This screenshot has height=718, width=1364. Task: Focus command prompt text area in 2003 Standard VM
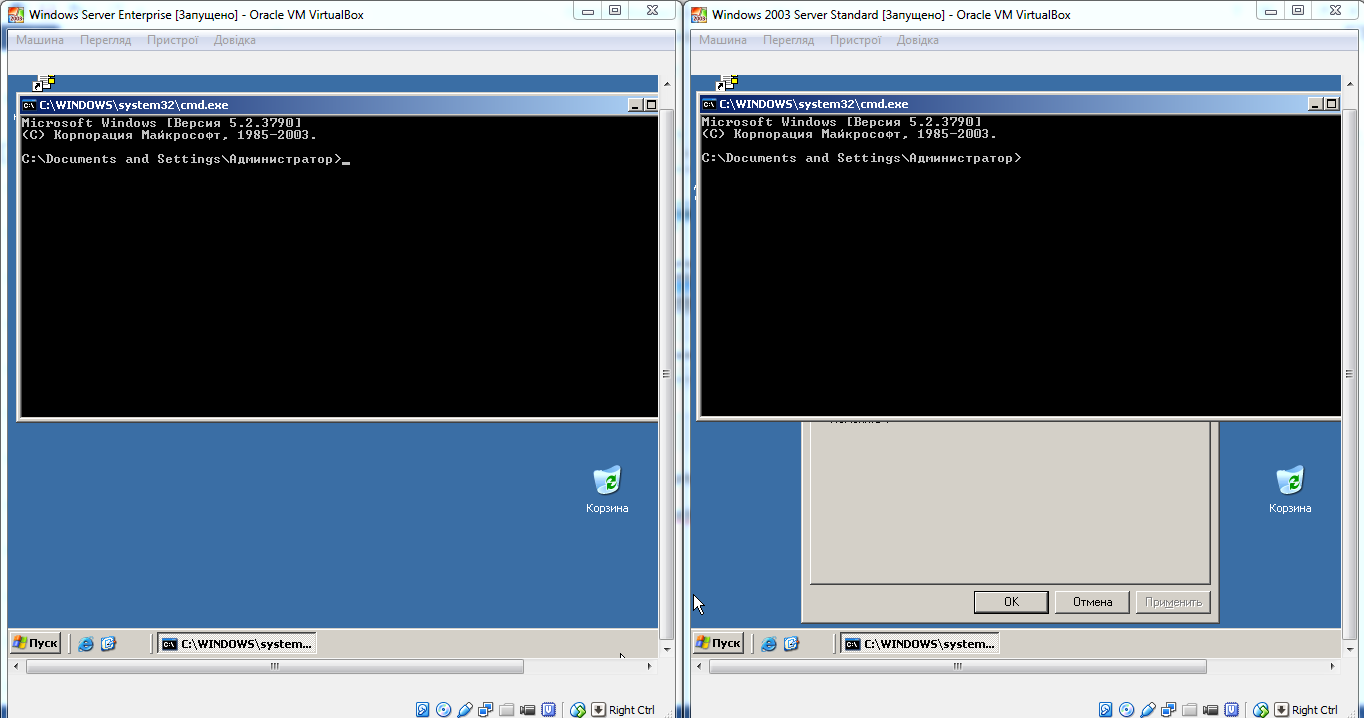pyautogui.click(x=1020, y=265)
